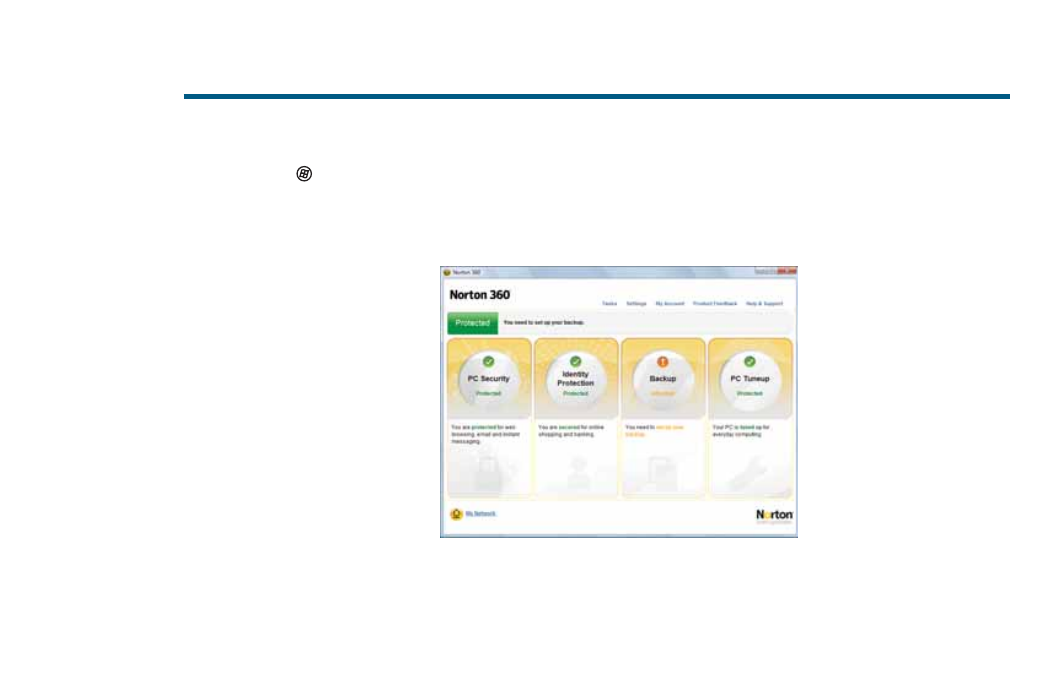
Task: Open the PC Tuneup panel
Action: (750, 418)
